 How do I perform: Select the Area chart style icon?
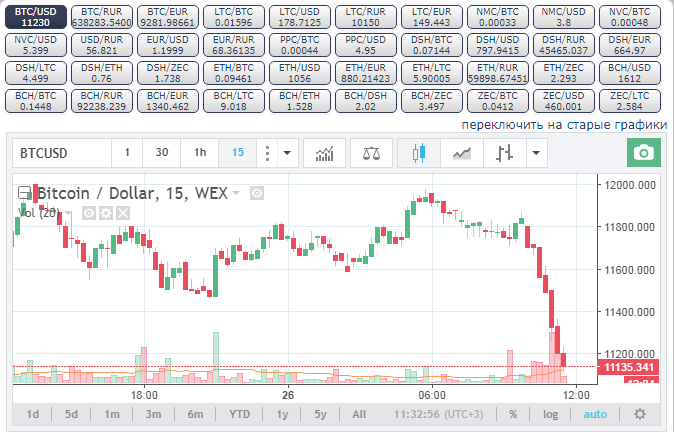tap(462, 153)
